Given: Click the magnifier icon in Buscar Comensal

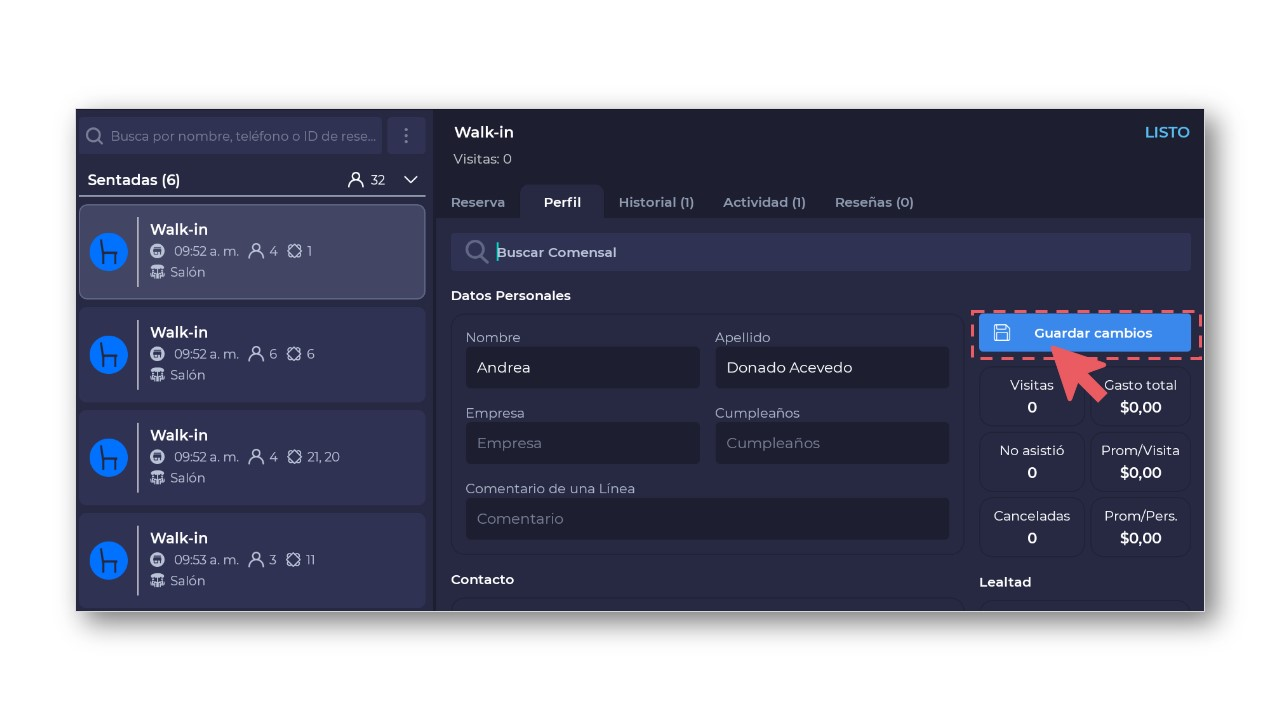Looking at the screenshot, I should (x=477, y=252).
